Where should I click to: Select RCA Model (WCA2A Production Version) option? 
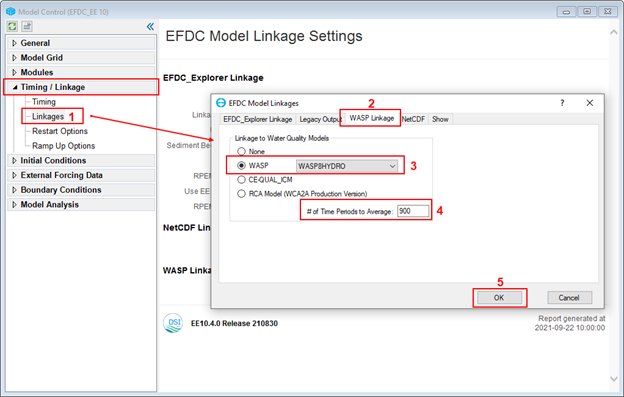tap(241, 194)
